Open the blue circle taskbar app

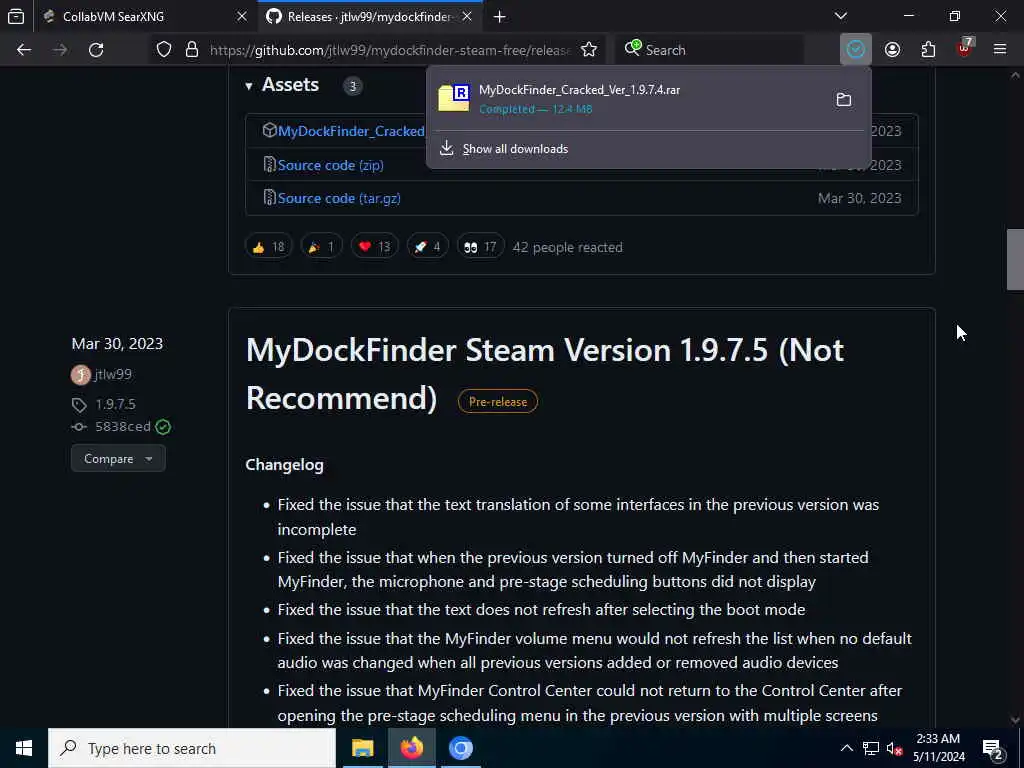(460, 748)
